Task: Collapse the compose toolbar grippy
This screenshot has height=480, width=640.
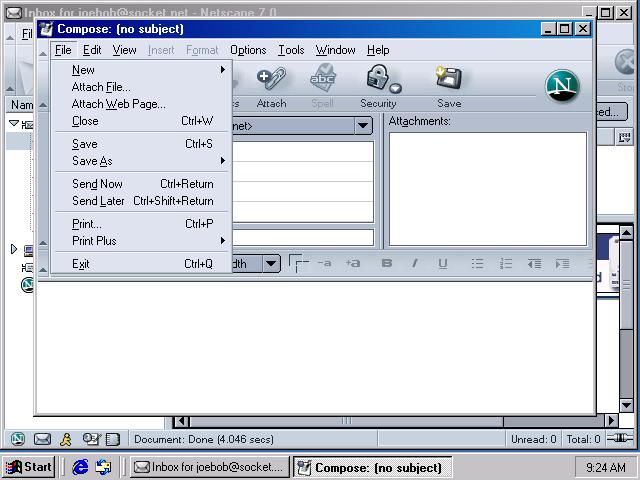Action: (43, 105)
